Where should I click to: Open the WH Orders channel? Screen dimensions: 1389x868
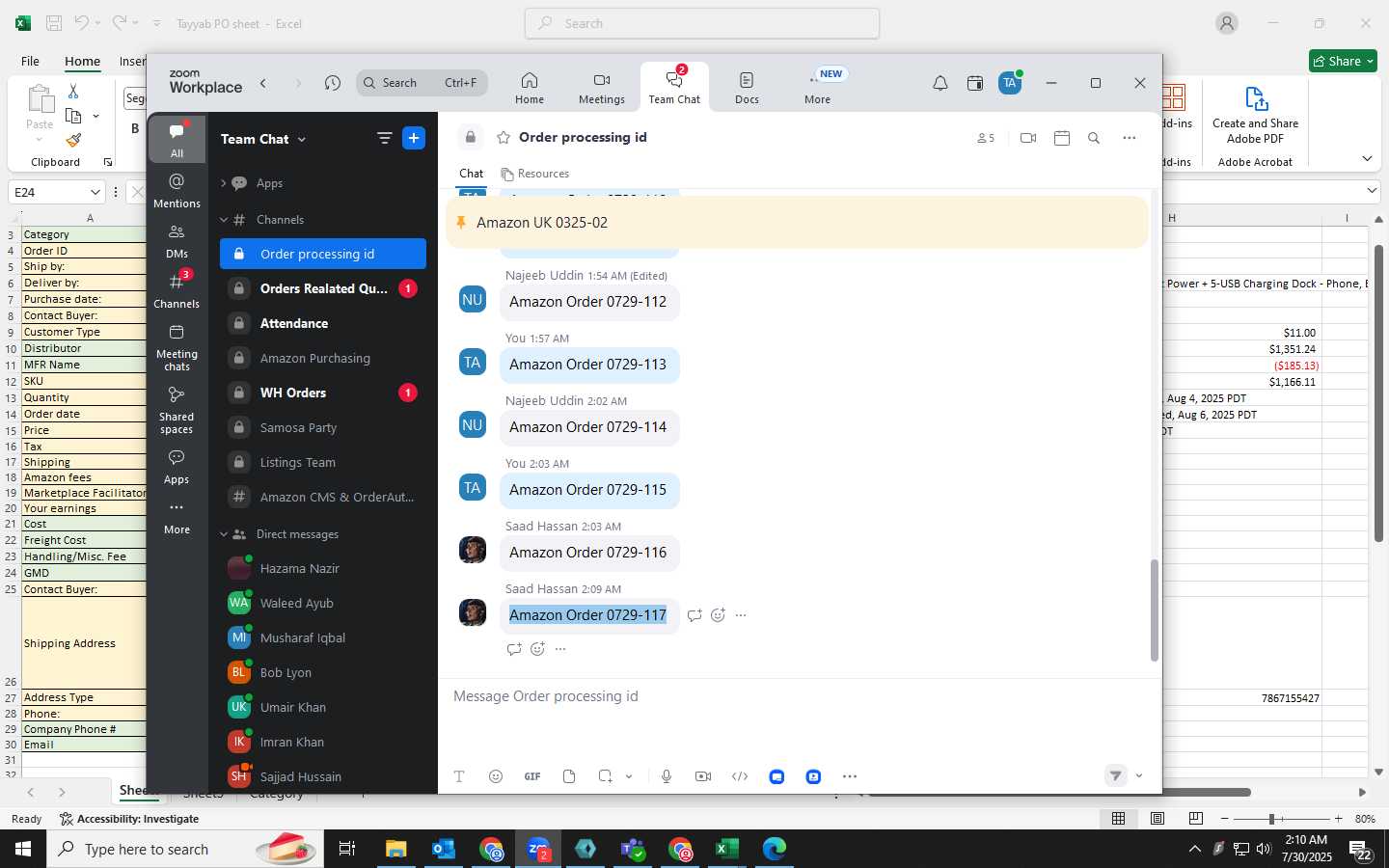click(x=323, y=393)
